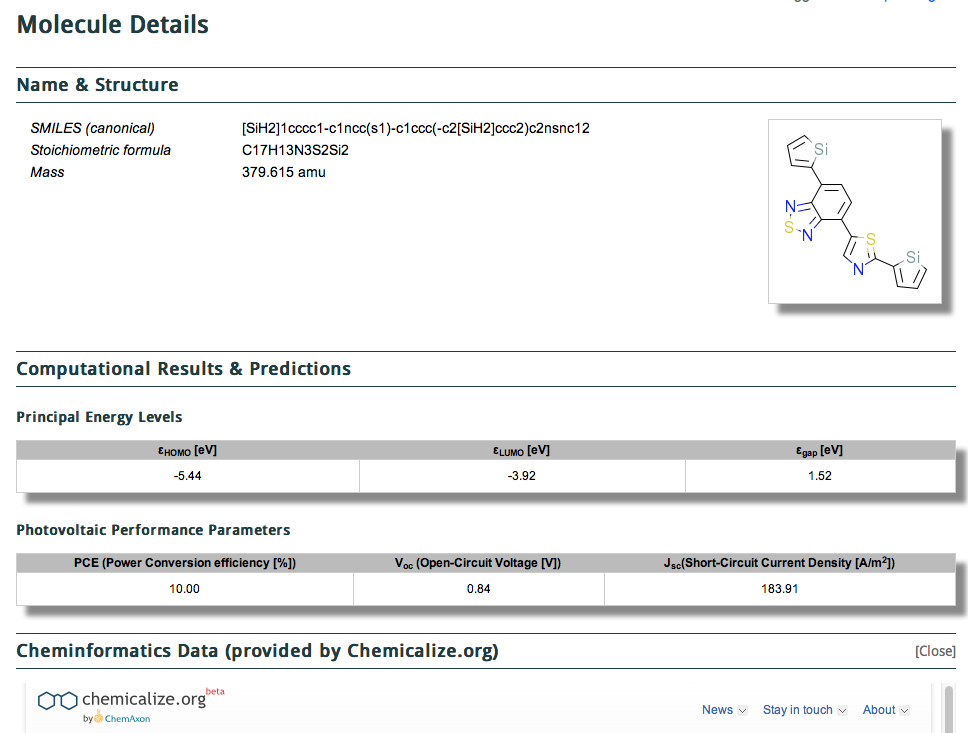The width and height of the screenshot is (968, 733).
Task: Click the canonical SMILES string value
Action: [x=415, y=128]
